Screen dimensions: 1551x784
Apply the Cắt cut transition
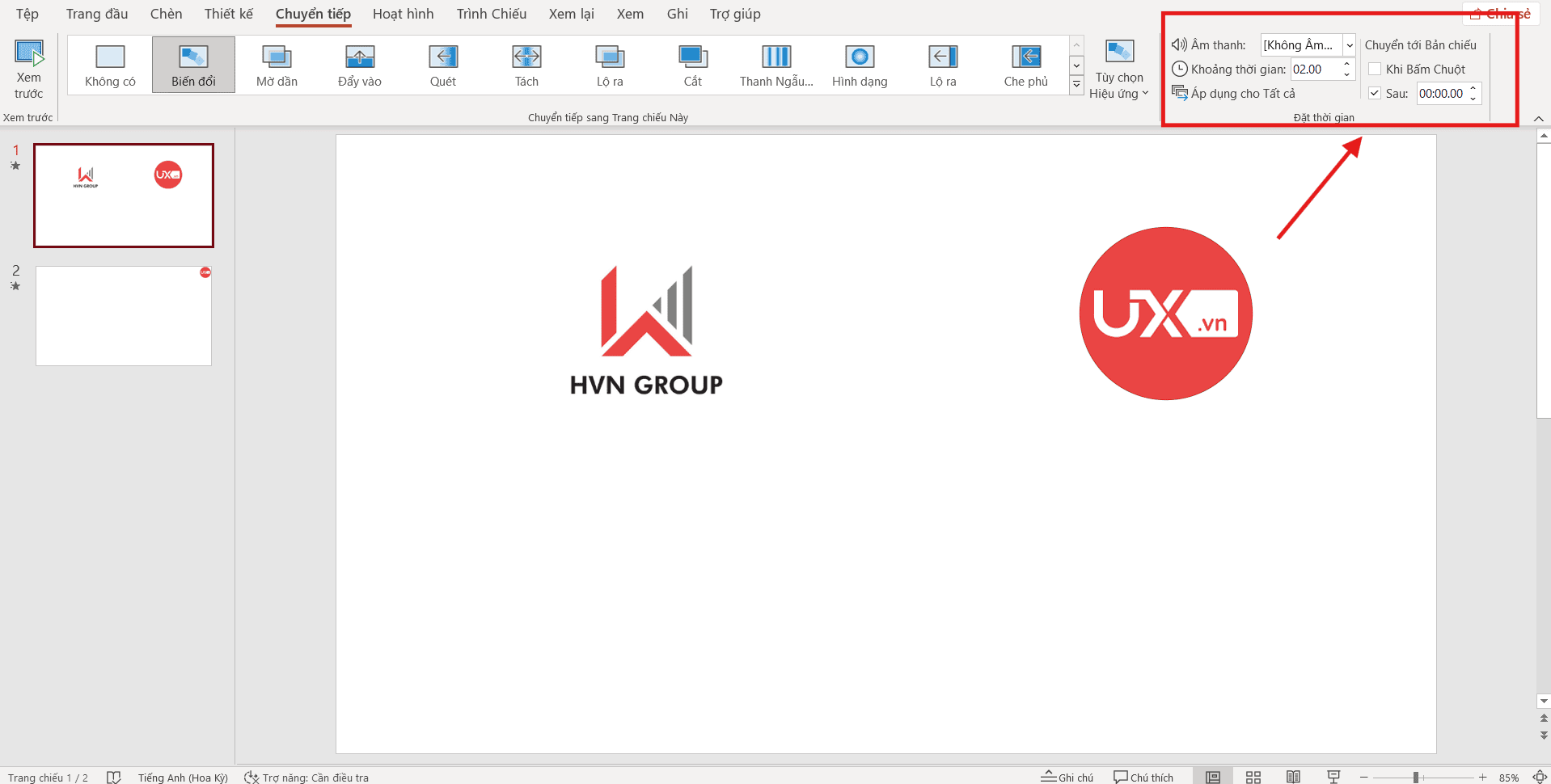point(693,65)
